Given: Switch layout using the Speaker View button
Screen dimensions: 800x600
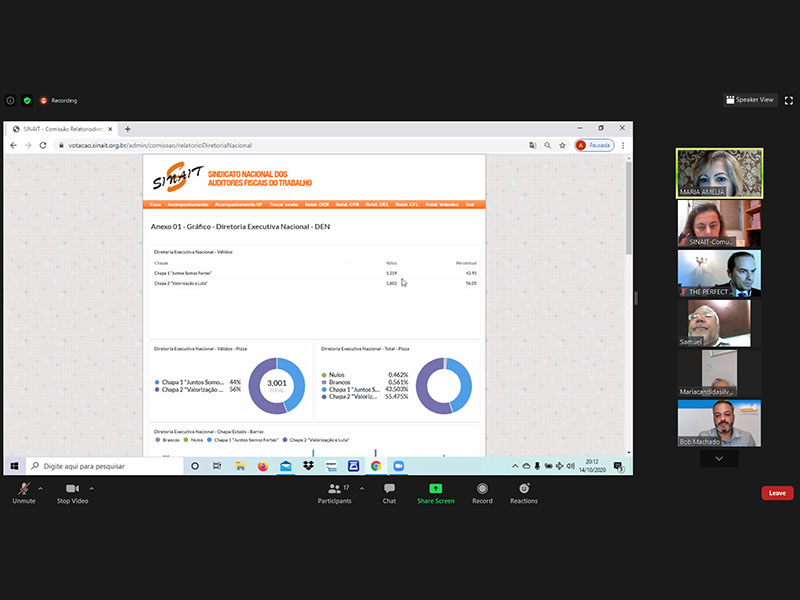Looking at the screenshot, I should click(x=750, y=100).
